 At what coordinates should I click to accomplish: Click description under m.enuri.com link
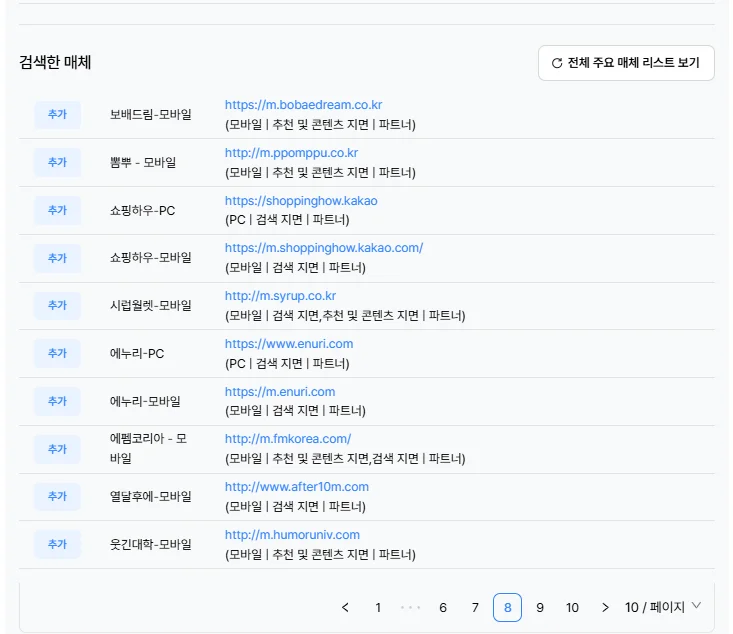[295, 411]
